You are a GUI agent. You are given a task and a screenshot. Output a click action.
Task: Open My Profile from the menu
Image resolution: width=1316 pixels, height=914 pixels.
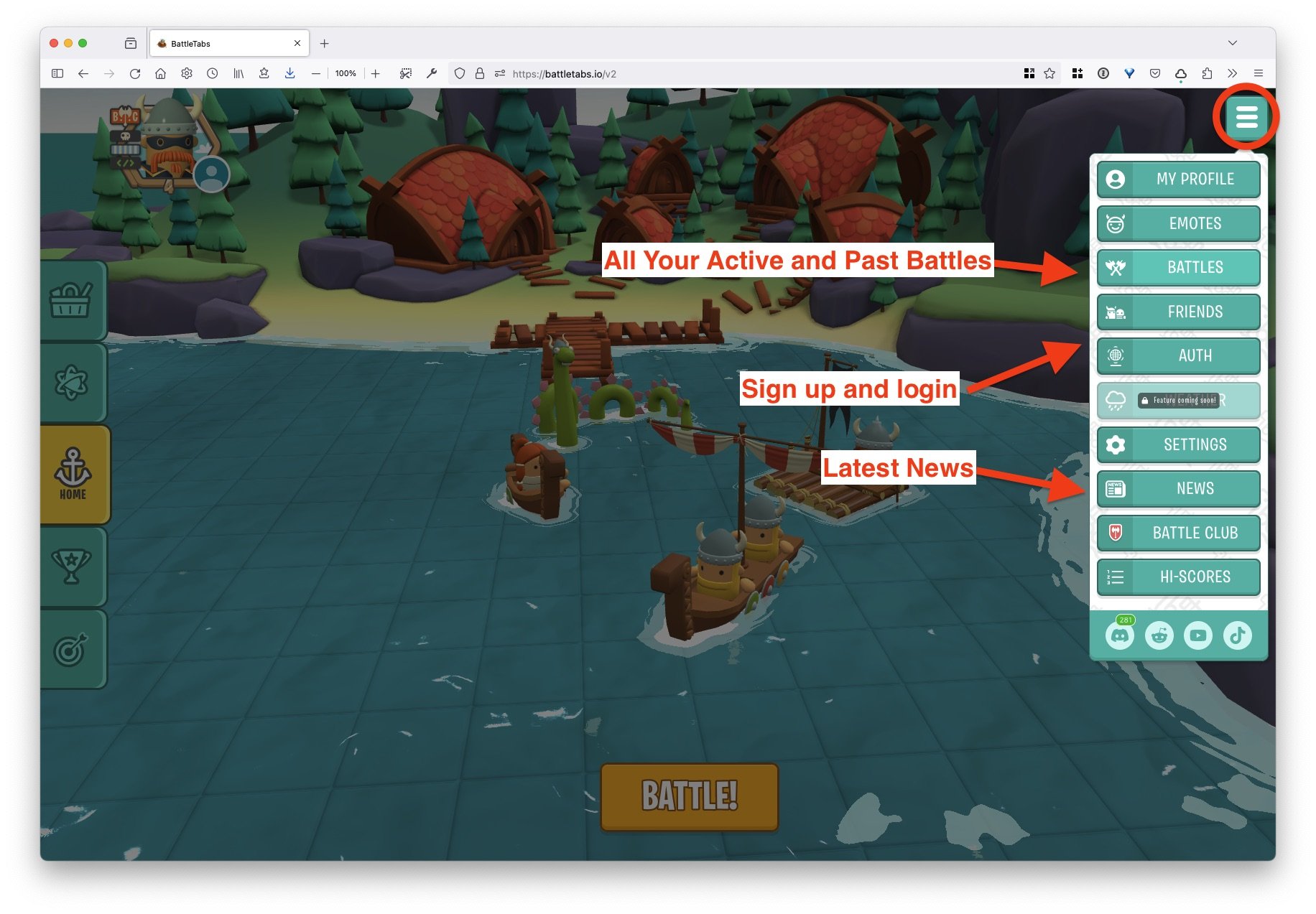coord(1178,179)
